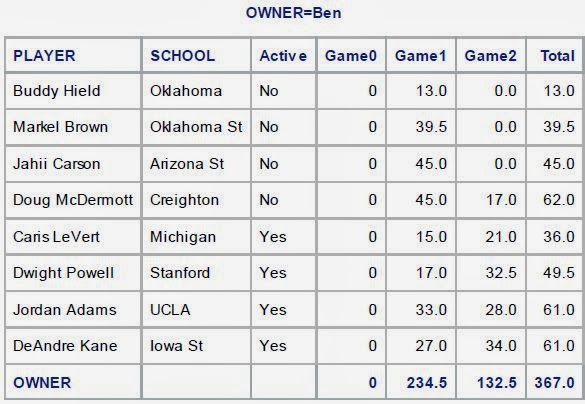Click the Jahii Carson name cell
This screenshot has height=404, width=585.
click(x=73, y=164)
